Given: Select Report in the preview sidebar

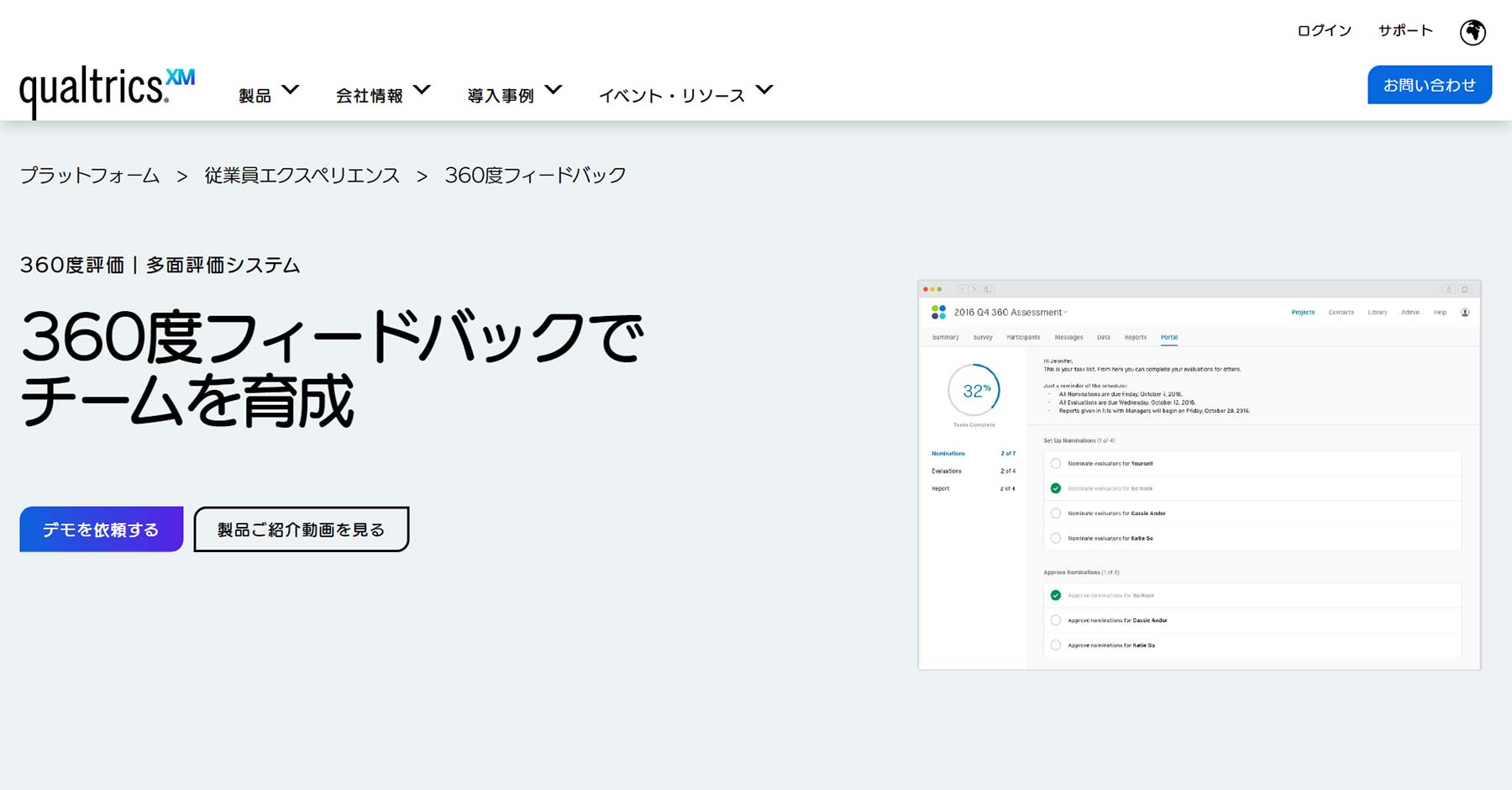Looking at the screenshot, I should pos(941,489).
